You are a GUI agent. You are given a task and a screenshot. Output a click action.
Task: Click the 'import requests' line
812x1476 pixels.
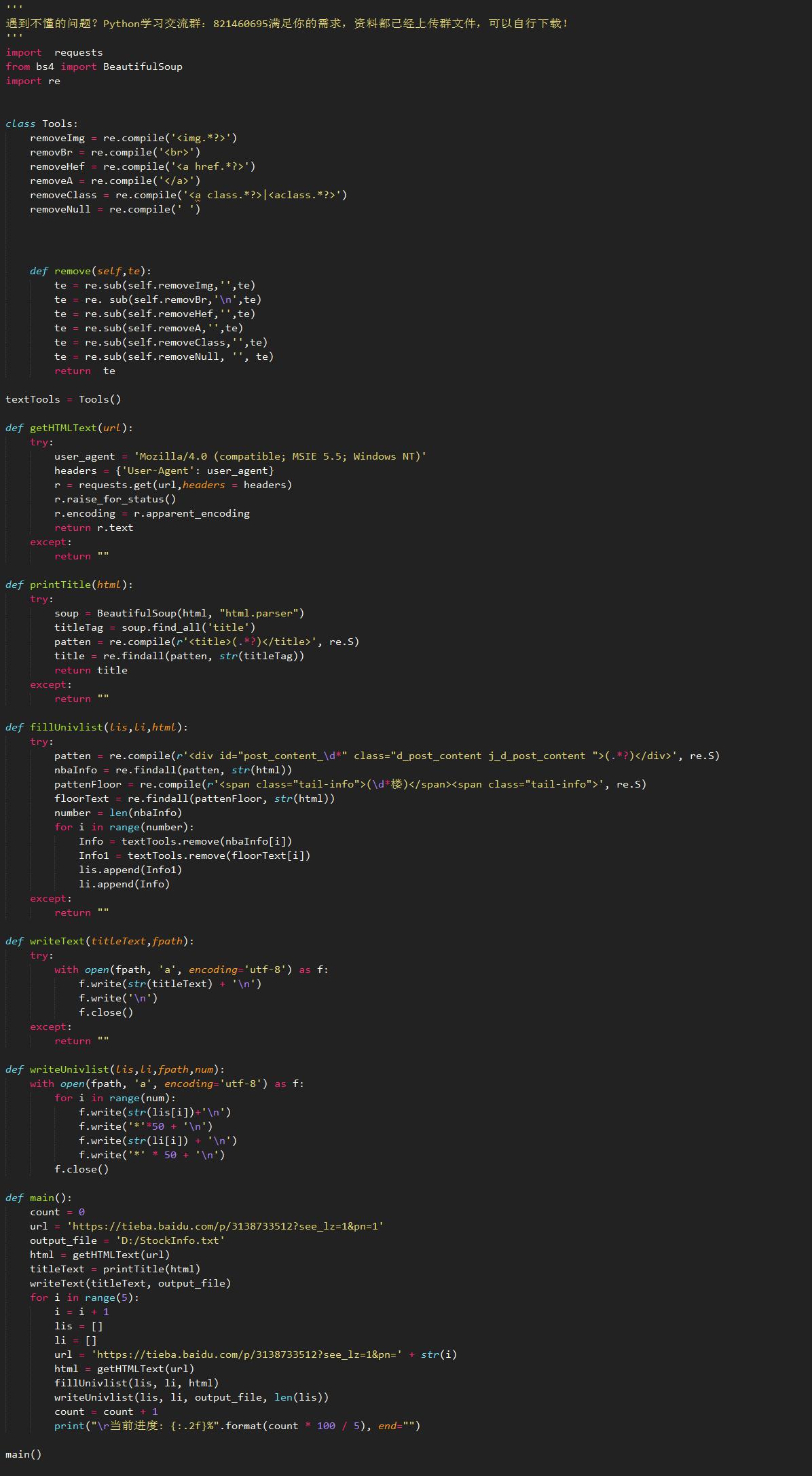(54, 52)
